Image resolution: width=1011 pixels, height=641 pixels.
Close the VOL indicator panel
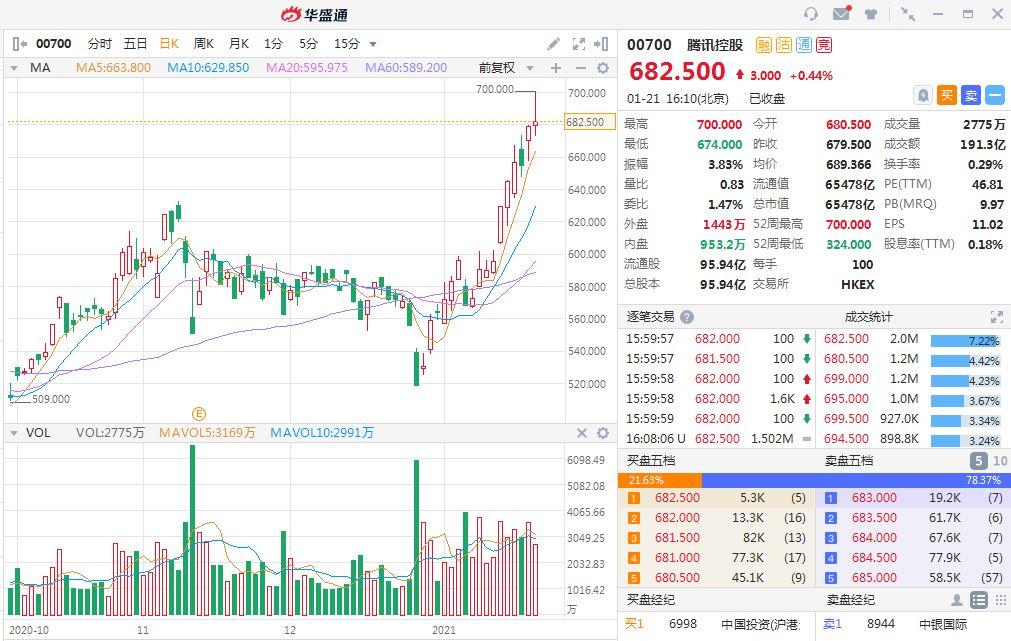(x=582, y=433)
